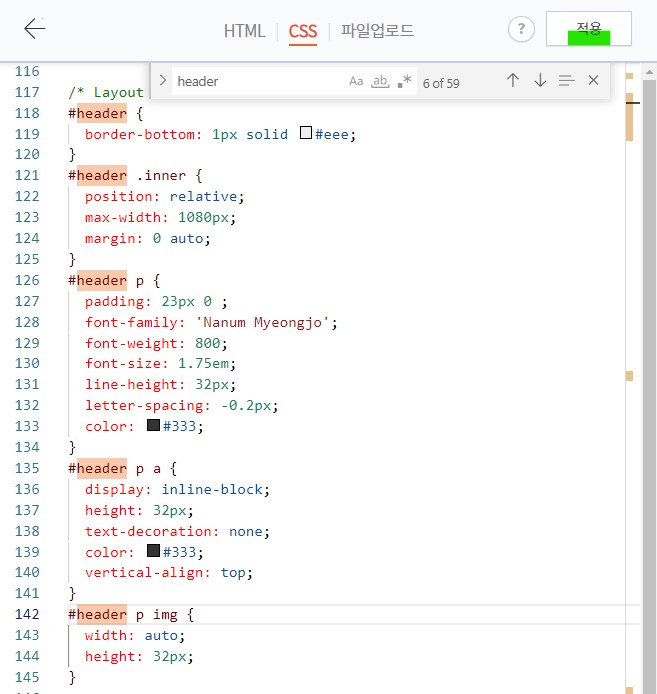Switch to the HTML tab
Viewport: 657px width, 694px height.
pos(244,31)
